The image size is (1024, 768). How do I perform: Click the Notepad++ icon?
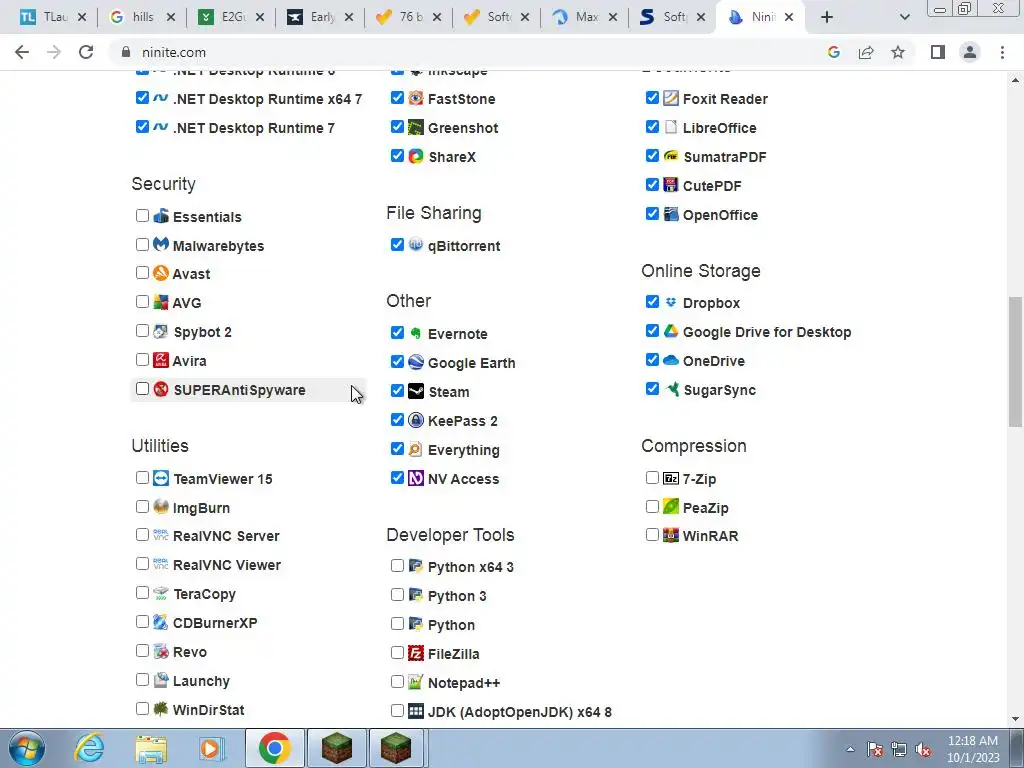pos(416,682)
